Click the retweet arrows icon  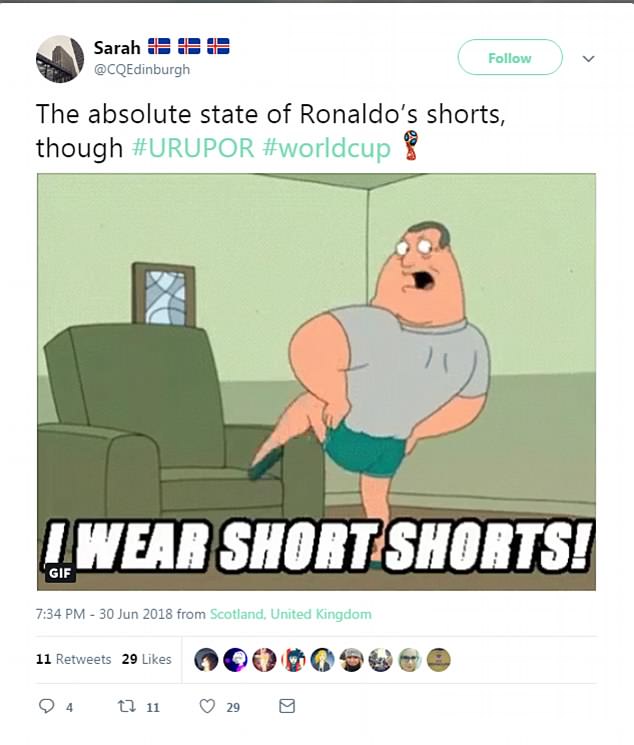[126, 707]
